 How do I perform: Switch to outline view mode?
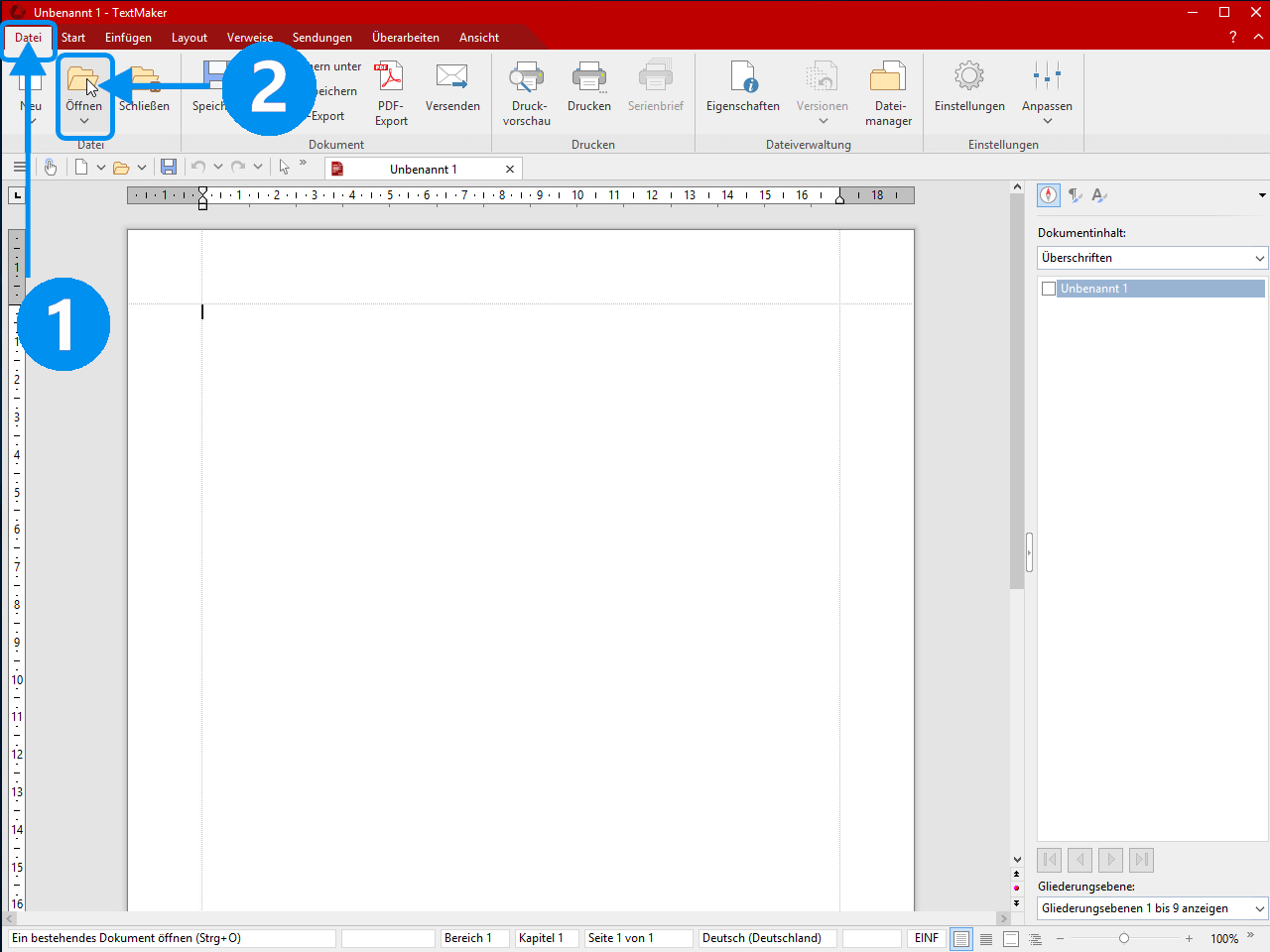(x=1036, y=939)
